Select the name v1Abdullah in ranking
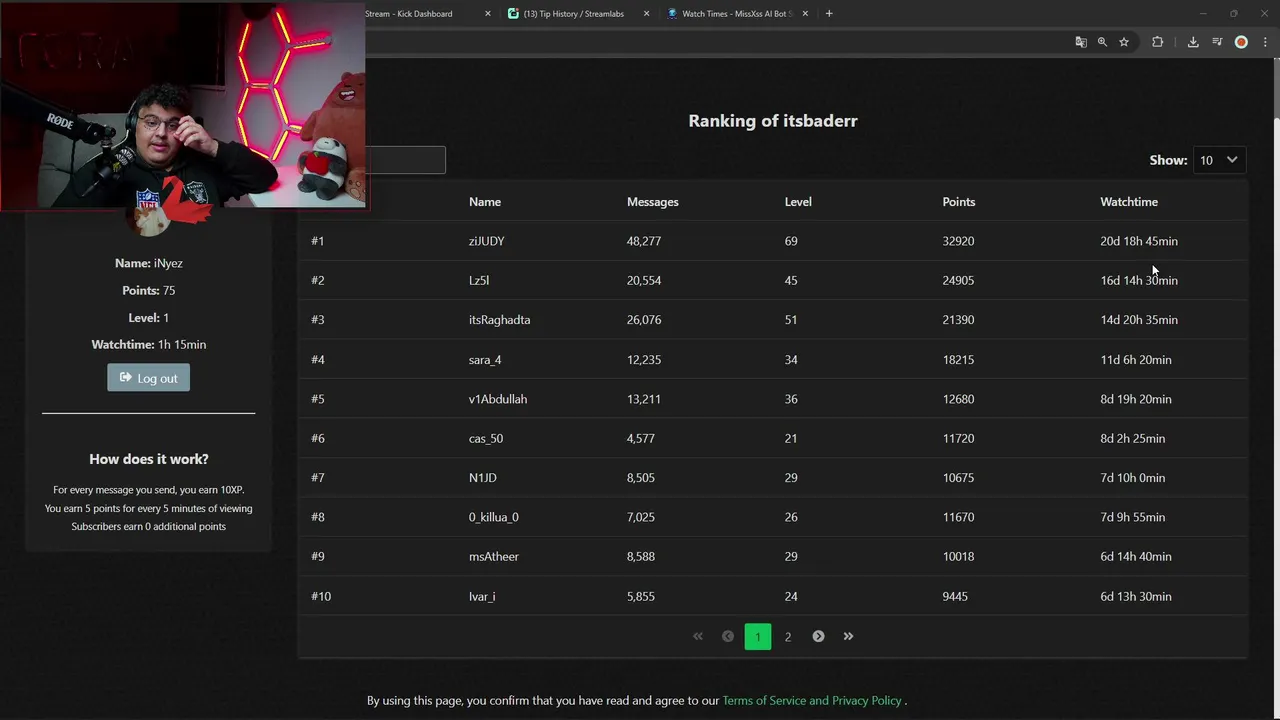 [x=498, y=399]
